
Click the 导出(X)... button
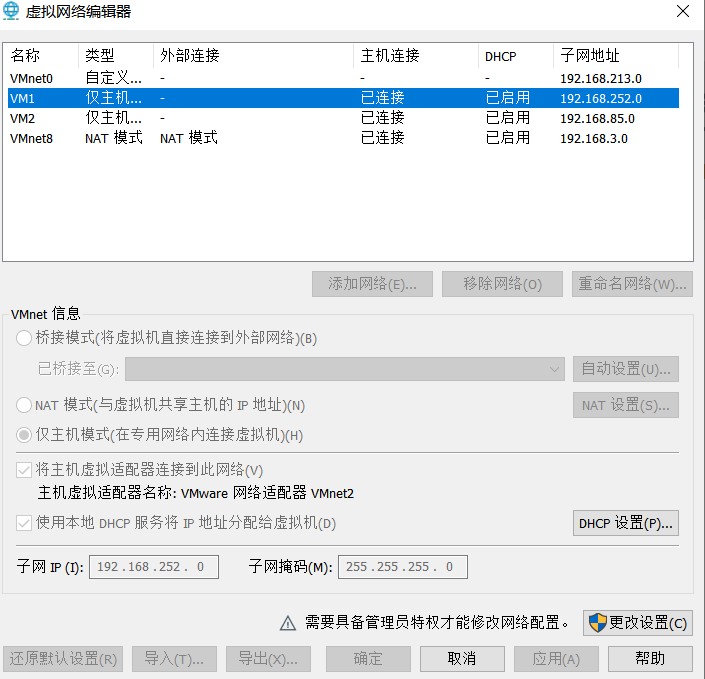point(268,659)
